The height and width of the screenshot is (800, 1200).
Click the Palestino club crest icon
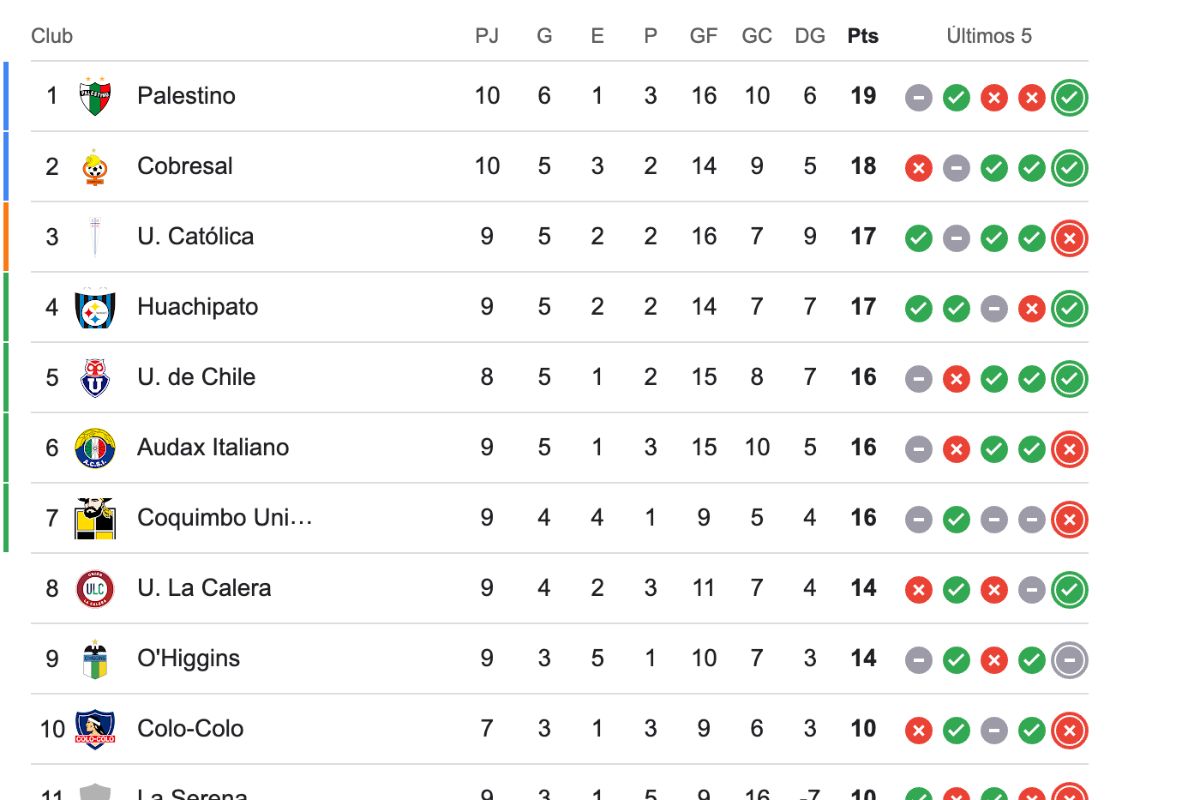(x=95, y=96)
